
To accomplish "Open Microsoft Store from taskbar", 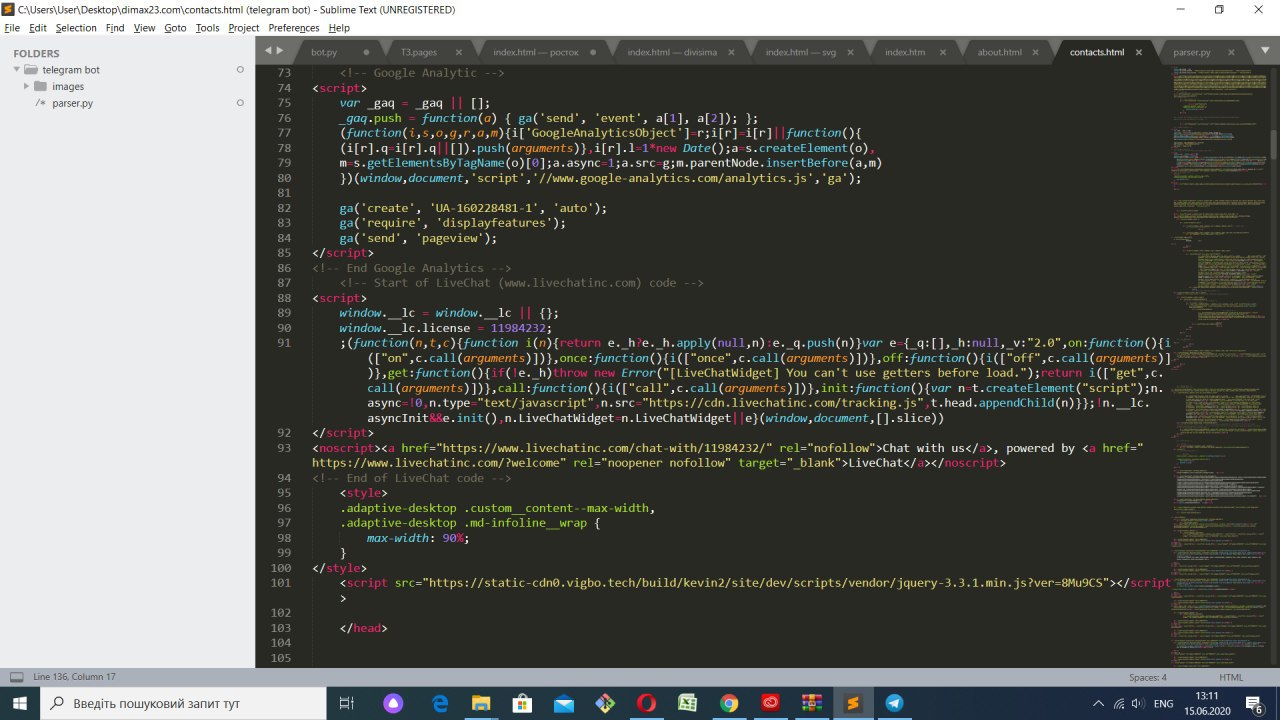I will (523, 703).
